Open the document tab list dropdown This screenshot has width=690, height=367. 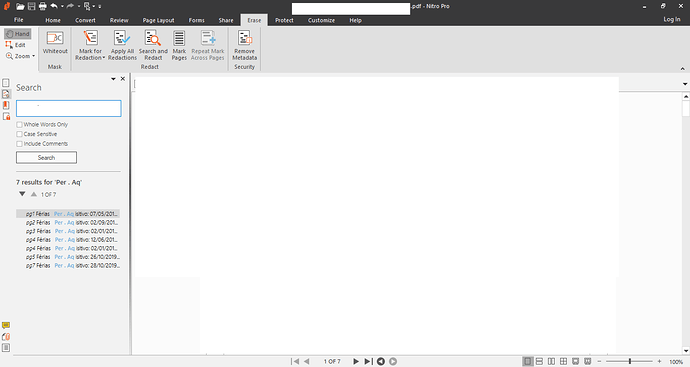(x=685, y=84)
